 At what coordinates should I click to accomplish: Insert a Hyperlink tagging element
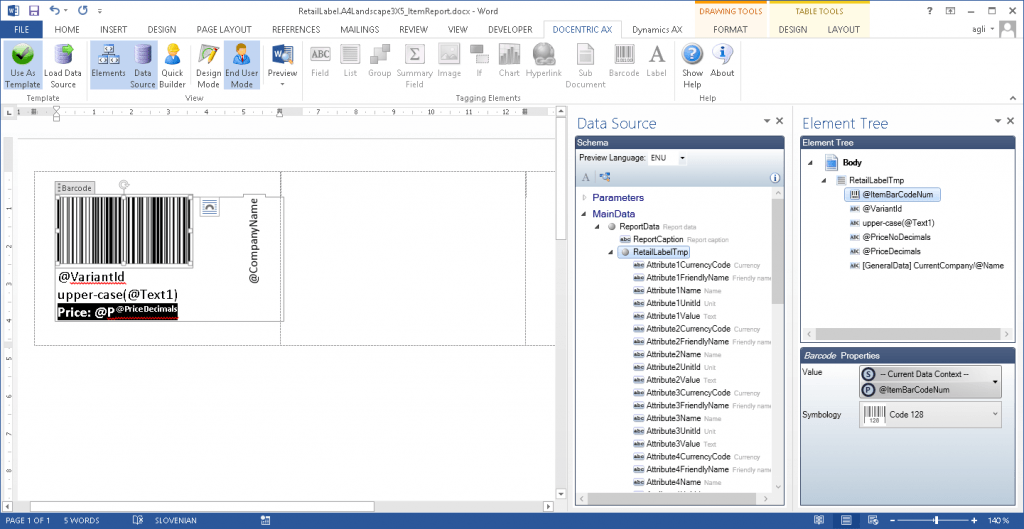point(543,61)
